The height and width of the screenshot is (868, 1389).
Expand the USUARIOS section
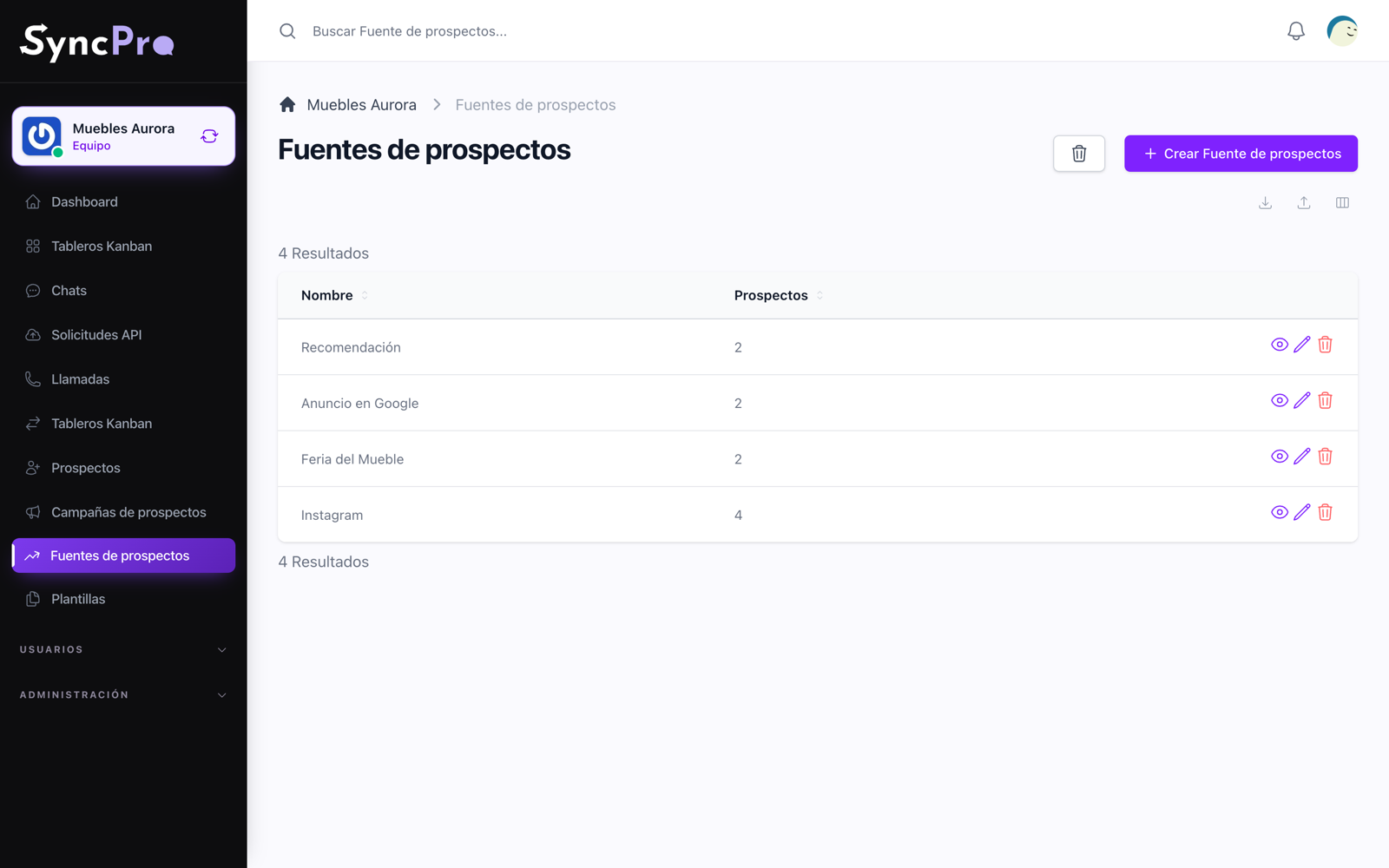point(123,649)
